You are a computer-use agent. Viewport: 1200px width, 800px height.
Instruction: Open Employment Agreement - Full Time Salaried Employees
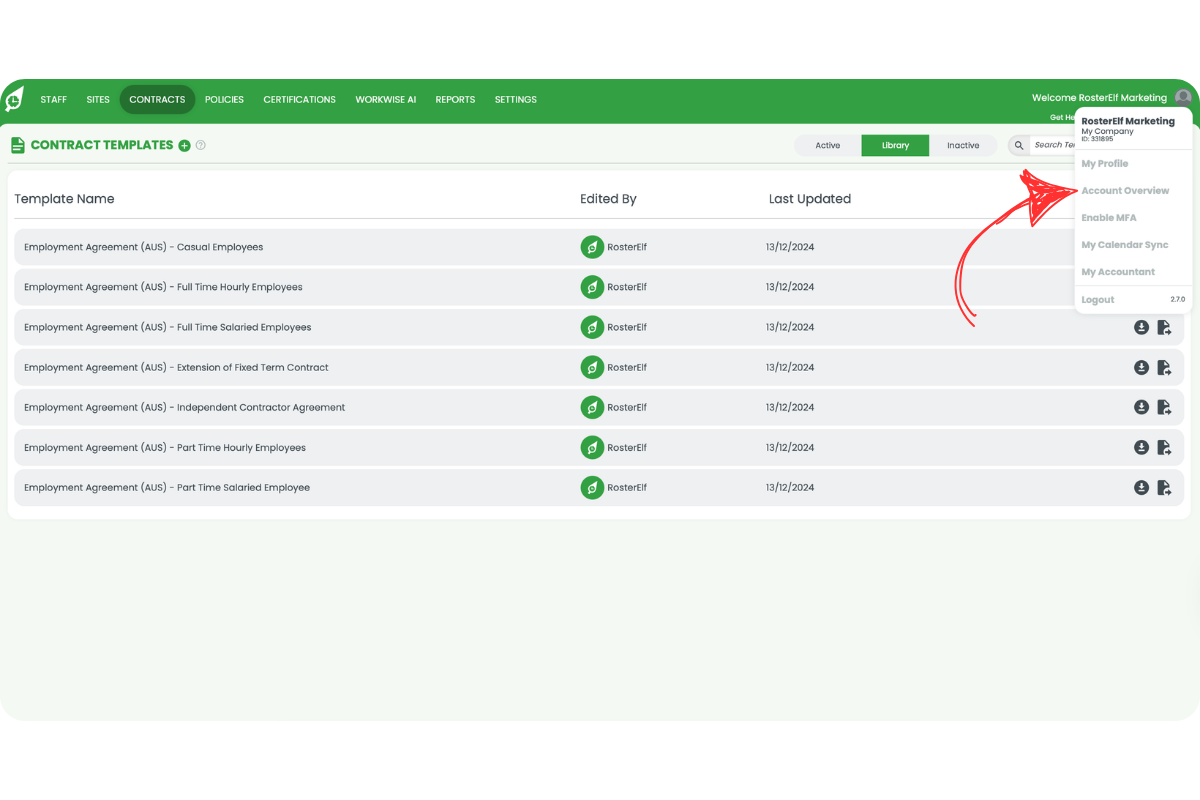599,327
